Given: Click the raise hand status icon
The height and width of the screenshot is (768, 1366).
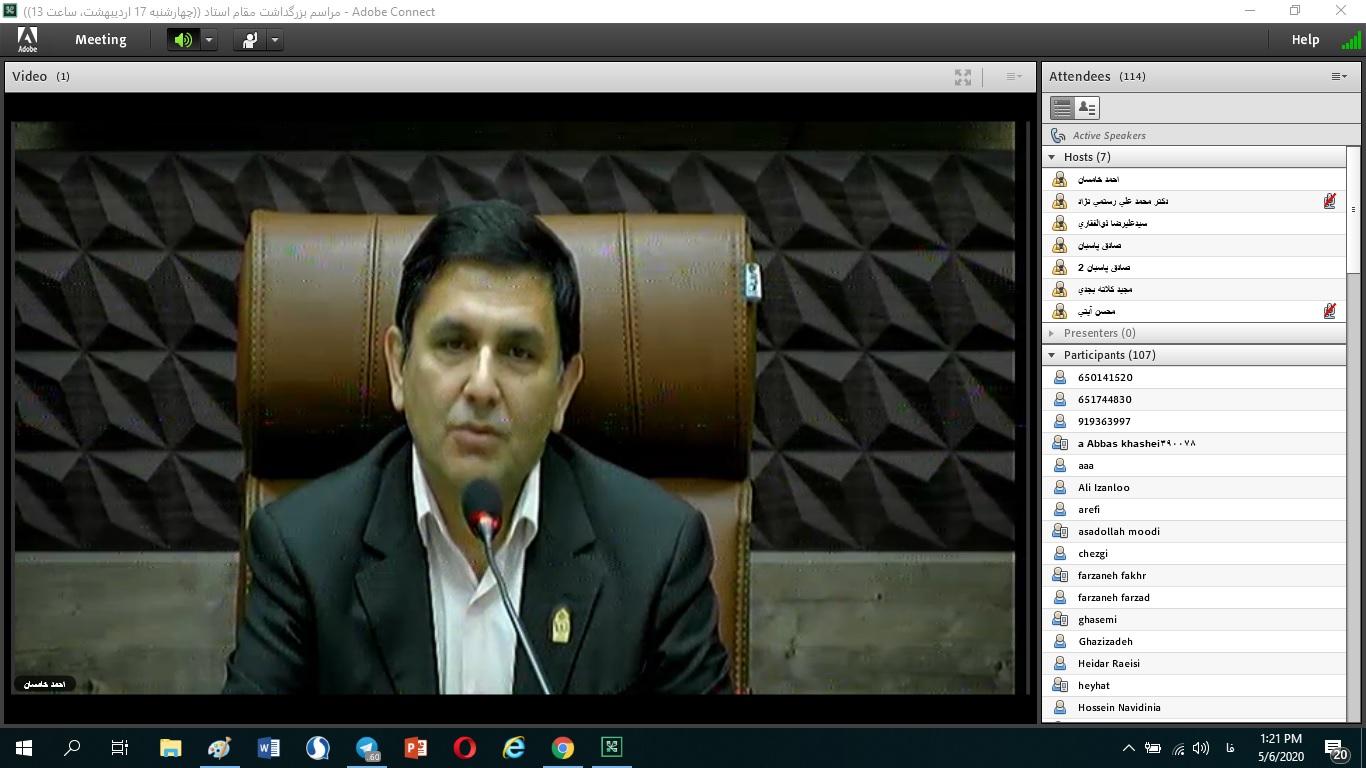Looking at the screenshot, I should [249, 40].
